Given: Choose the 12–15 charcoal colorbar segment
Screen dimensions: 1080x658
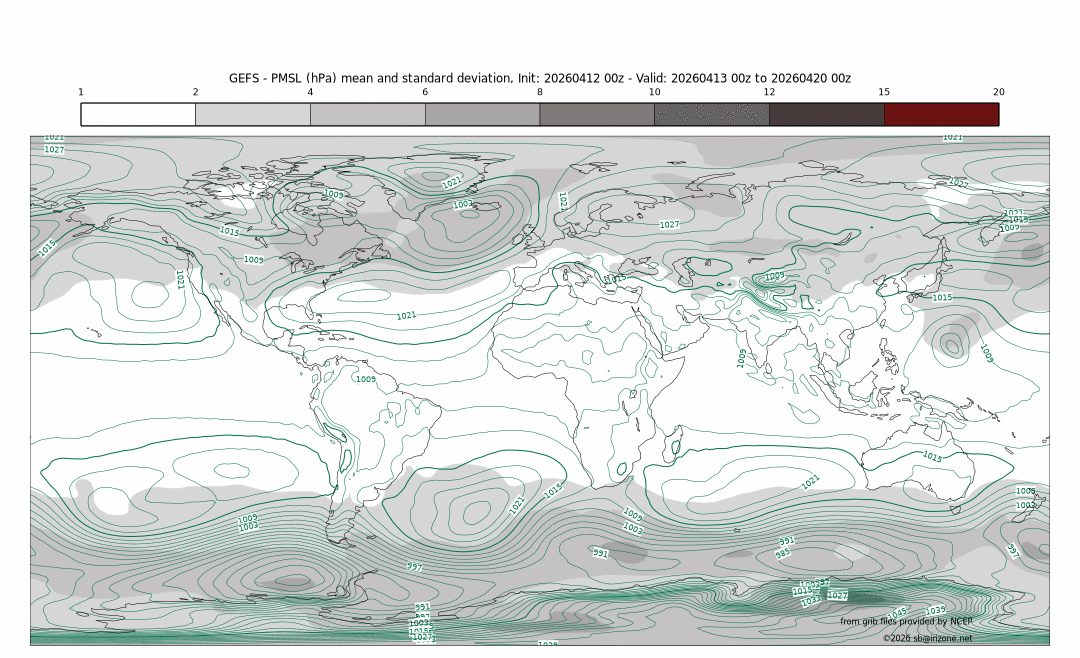Looking at the screenshot, I should [827, 114].
